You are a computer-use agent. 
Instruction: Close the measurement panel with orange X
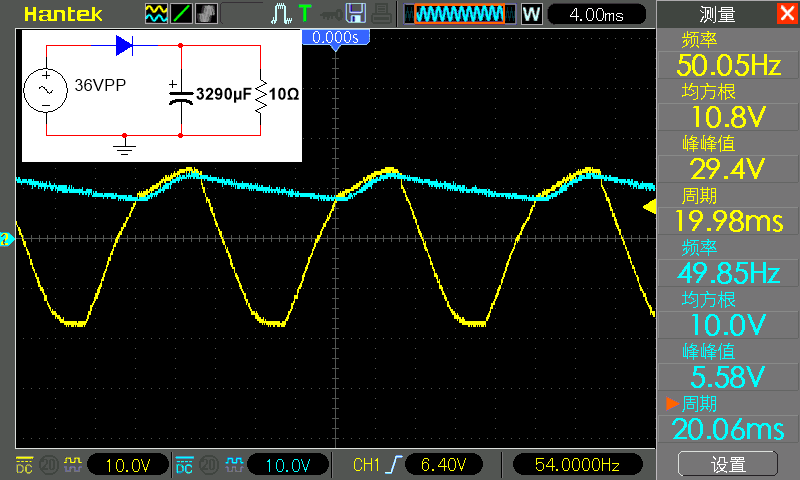pos(786,13)
